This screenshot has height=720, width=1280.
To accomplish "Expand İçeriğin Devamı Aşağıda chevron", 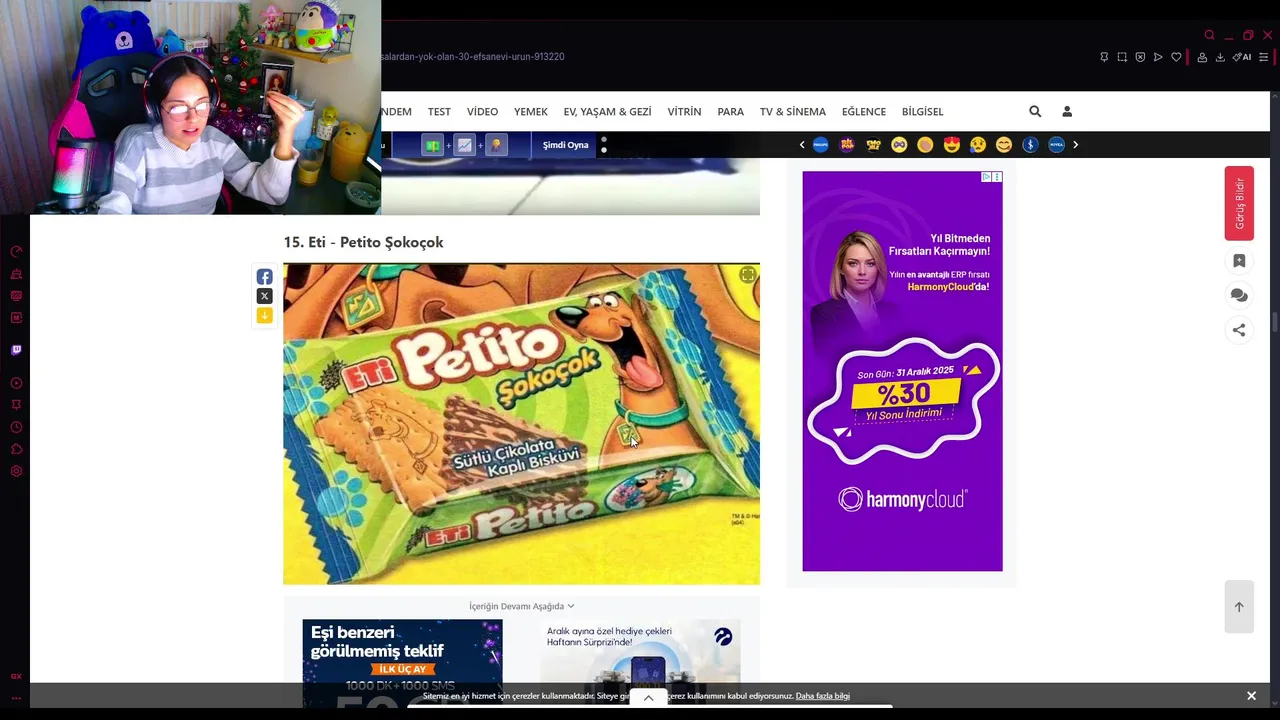I will point(571,606).
